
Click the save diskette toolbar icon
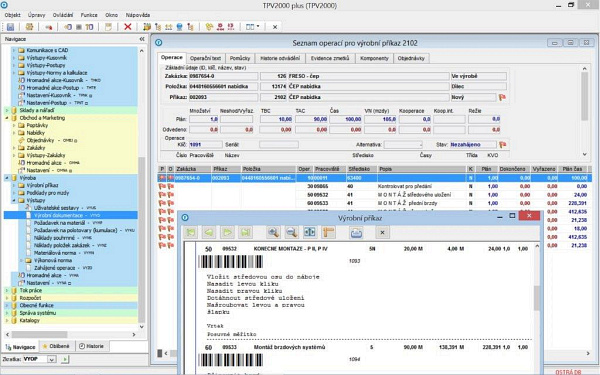[x=10, y=27]
